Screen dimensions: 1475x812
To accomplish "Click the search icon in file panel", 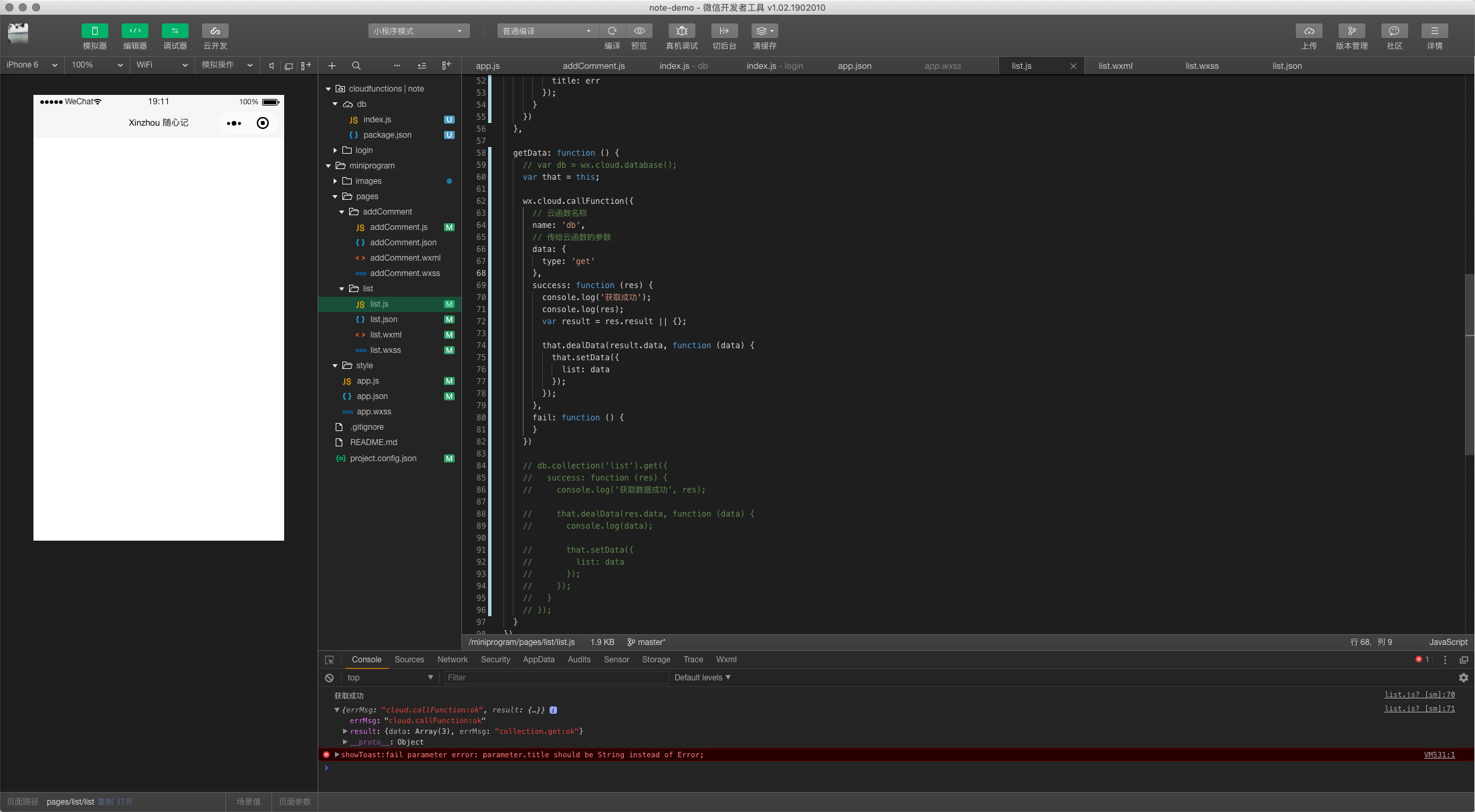I will coord(356,65).
